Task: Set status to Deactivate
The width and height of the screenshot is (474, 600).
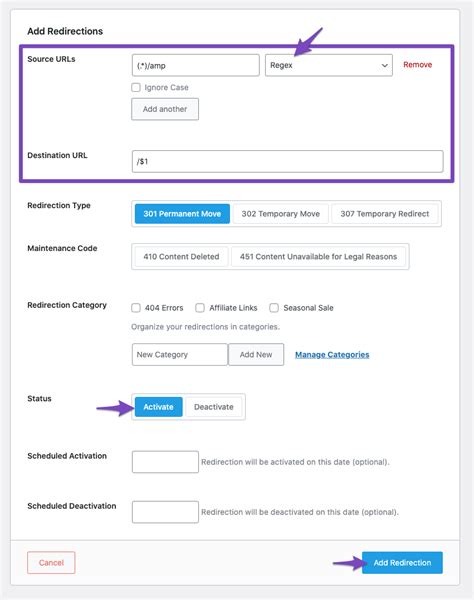Action: pos(213,407)
